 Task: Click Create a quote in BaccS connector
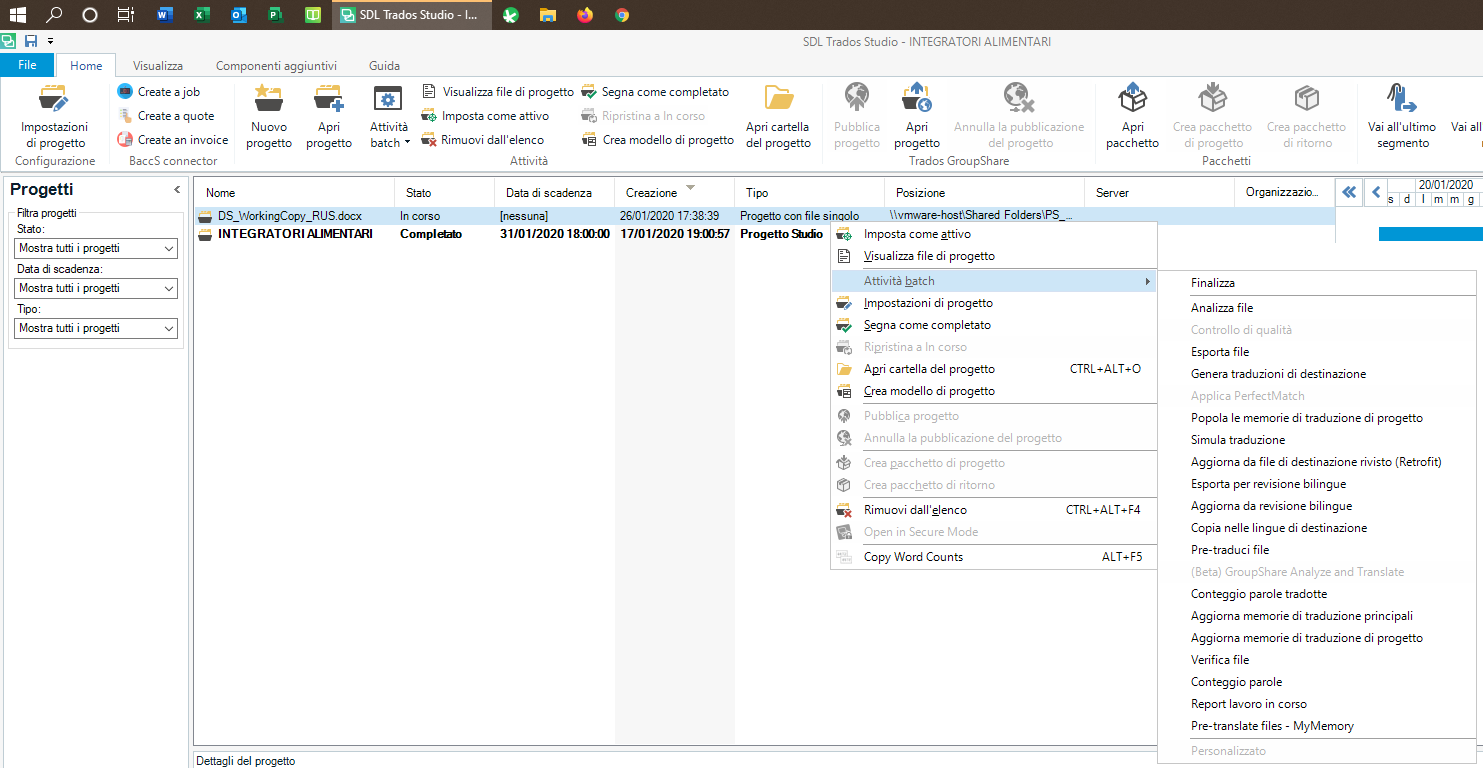tap(165, 116)
